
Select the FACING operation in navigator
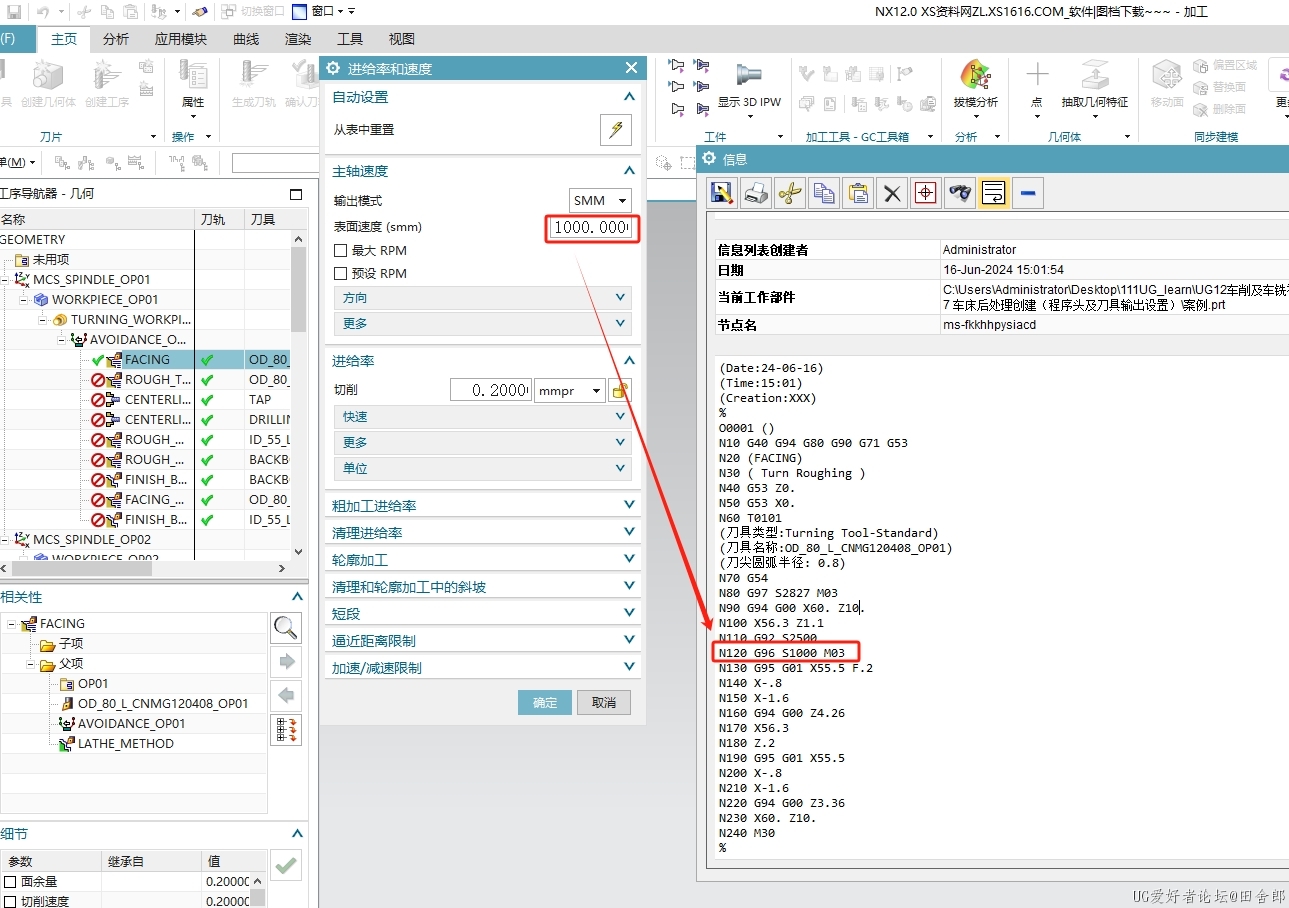147,360
